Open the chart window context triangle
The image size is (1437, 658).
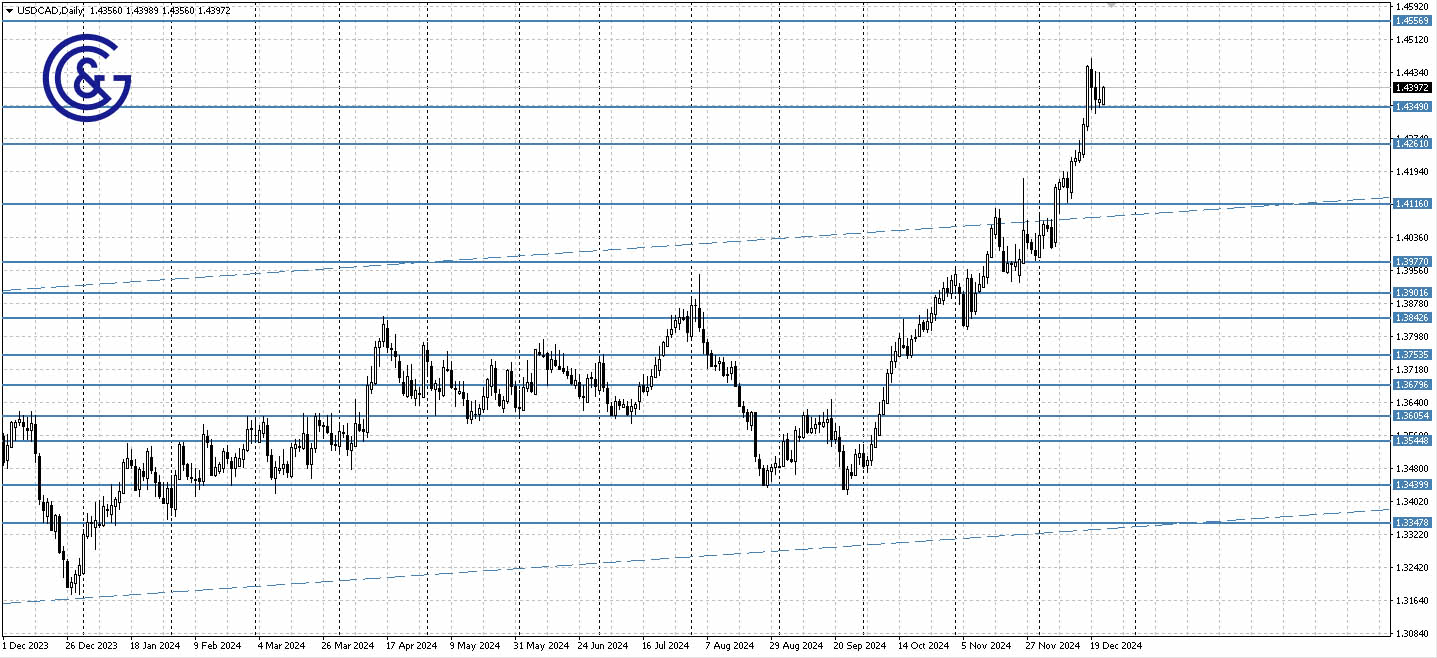pyautogui.click(x=10, y=10)
